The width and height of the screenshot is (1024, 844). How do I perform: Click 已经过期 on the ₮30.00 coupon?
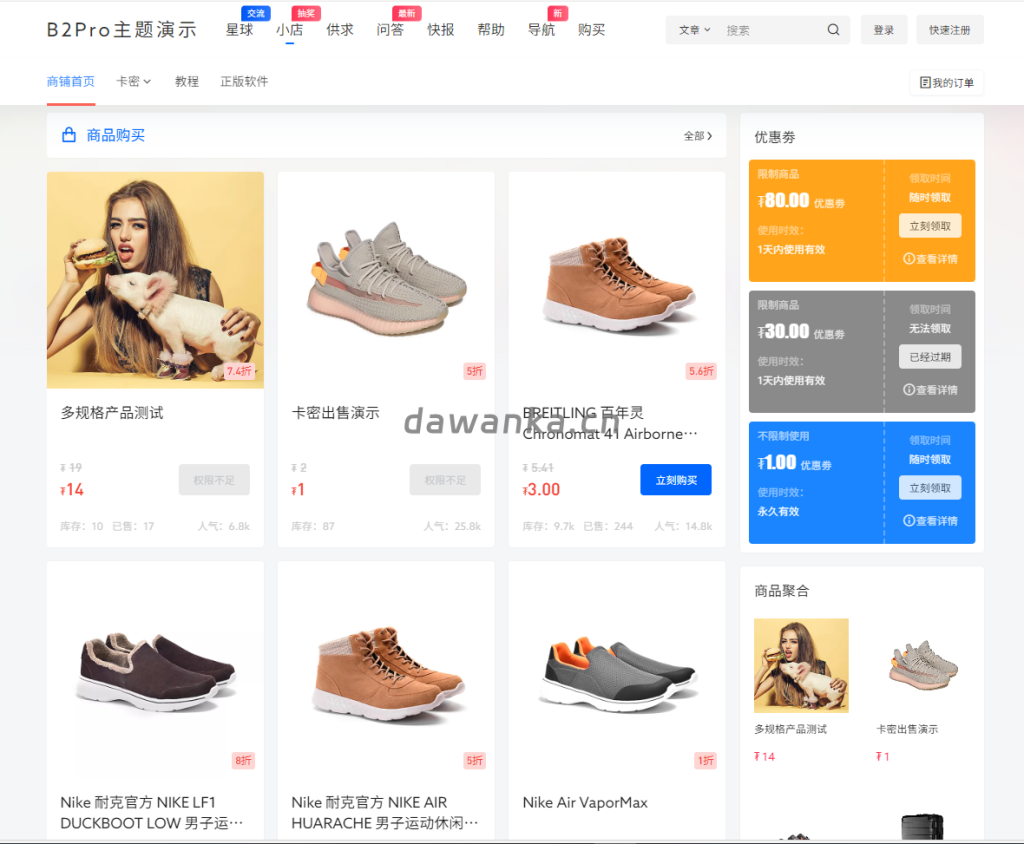point(930,357)
